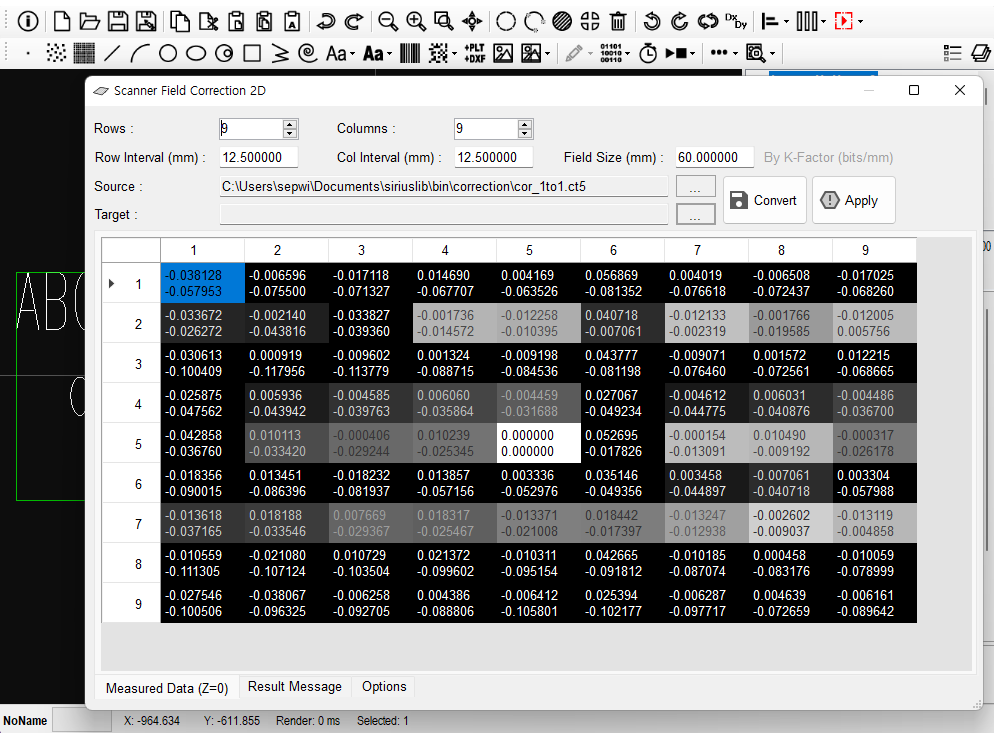Click the trash can delete icon
The width and height of the screenshot is (994, 733).
(619, 21)
